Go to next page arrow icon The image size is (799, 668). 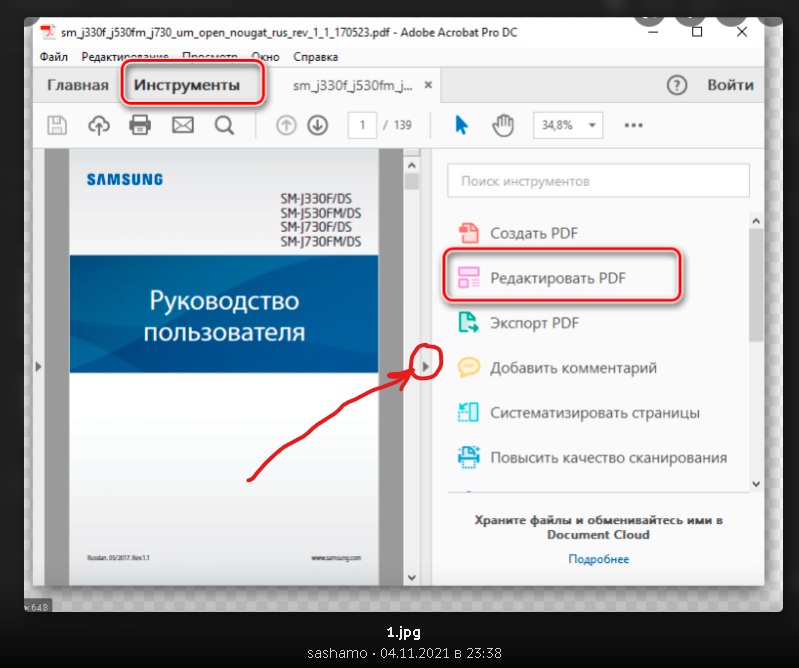tap(317, 125)
